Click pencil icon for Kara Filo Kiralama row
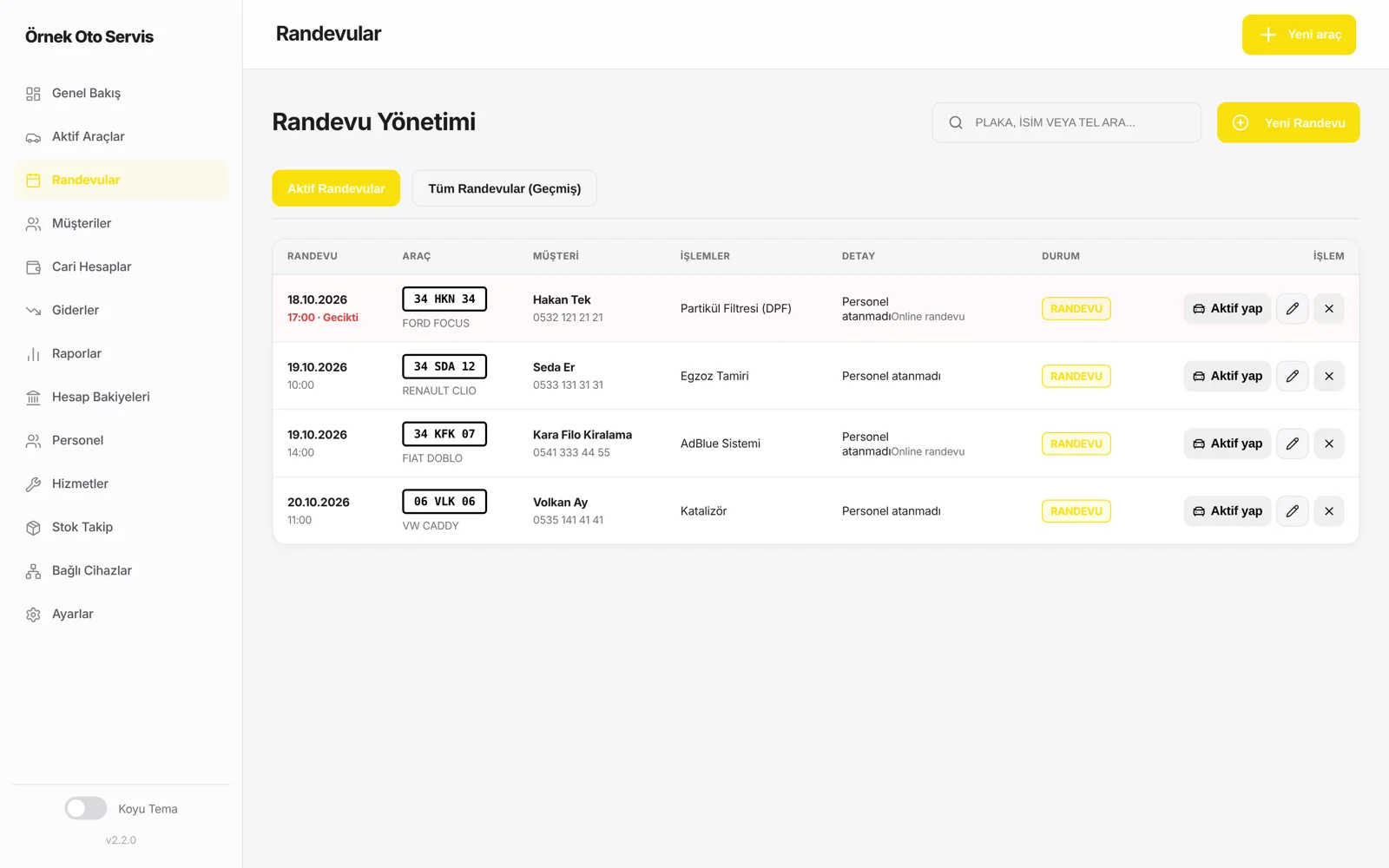 pos(1292,444)
